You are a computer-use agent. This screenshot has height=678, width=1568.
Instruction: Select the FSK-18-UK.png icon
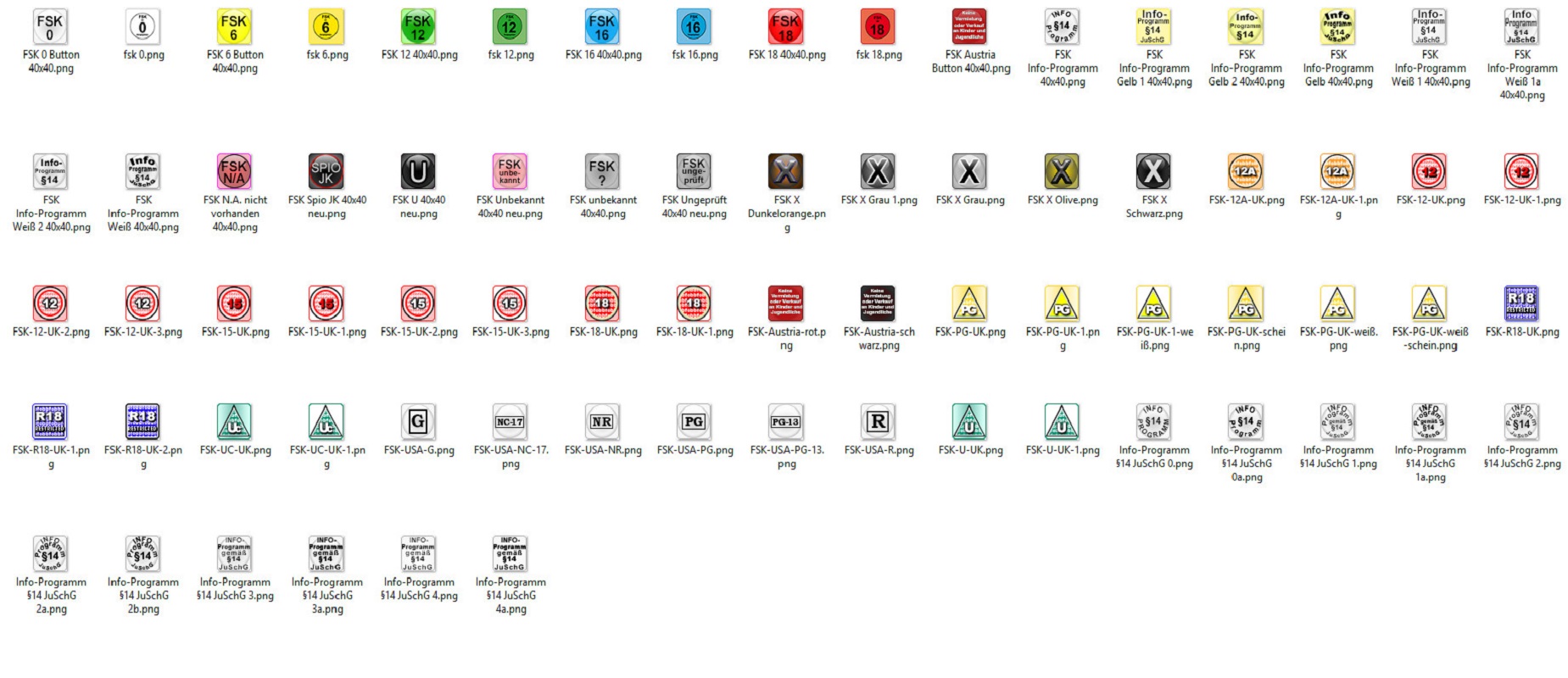[603, 303]
